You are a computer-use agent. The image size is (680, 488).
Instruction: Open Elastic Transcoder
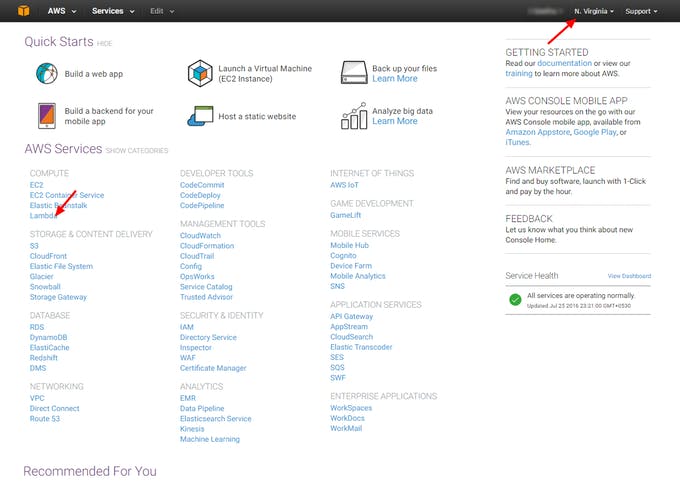361,347
